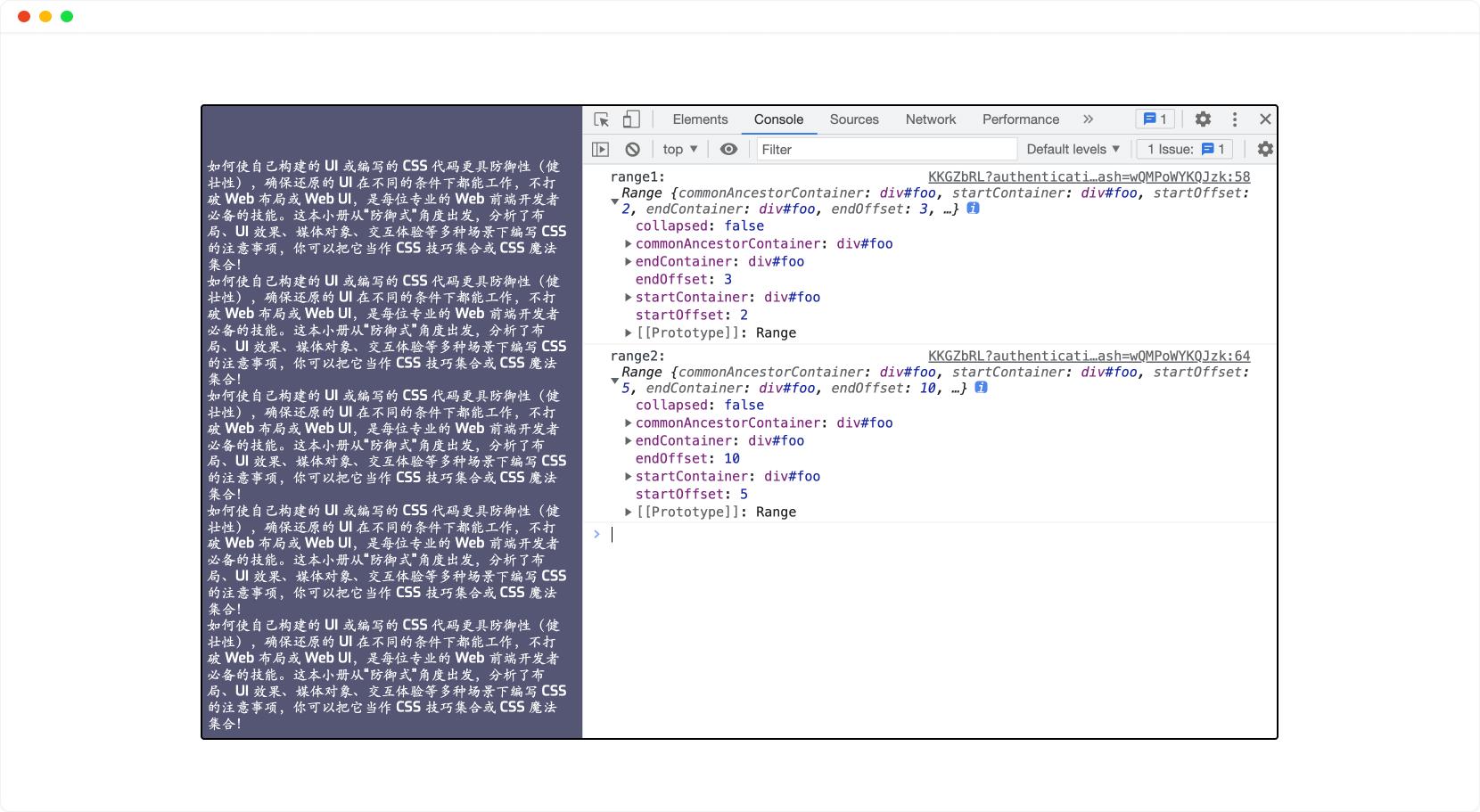Expand range1 startContainer property
This screenshot has height=812, width=1480.
tap(629, 298)
